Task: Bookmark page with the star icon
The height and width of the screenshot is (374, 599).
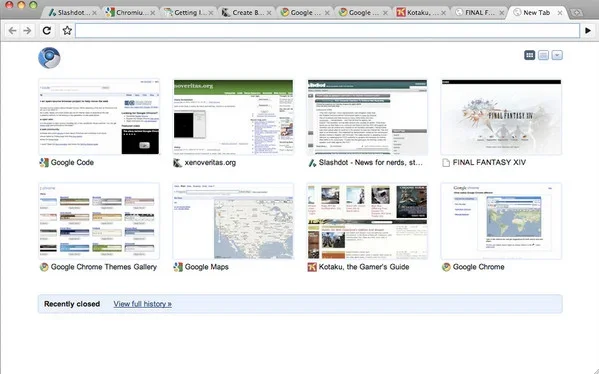Action: click(x=67, y=31)
